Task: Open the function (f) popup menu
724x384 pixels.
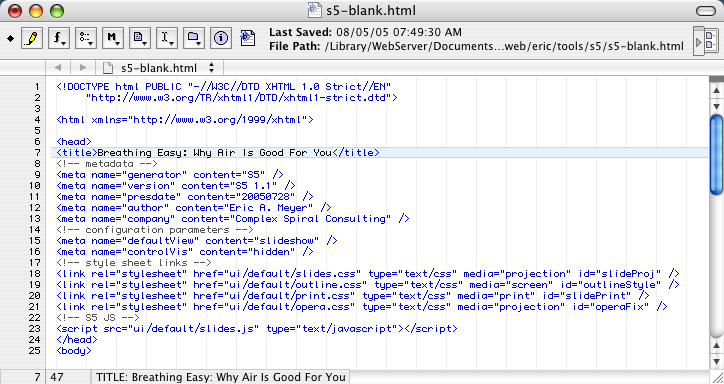Action: click(59, 38)
